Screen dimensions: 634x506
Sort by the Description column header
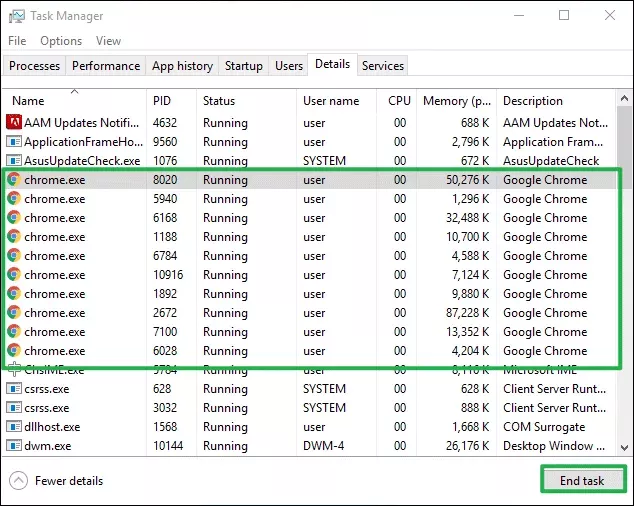556,100
